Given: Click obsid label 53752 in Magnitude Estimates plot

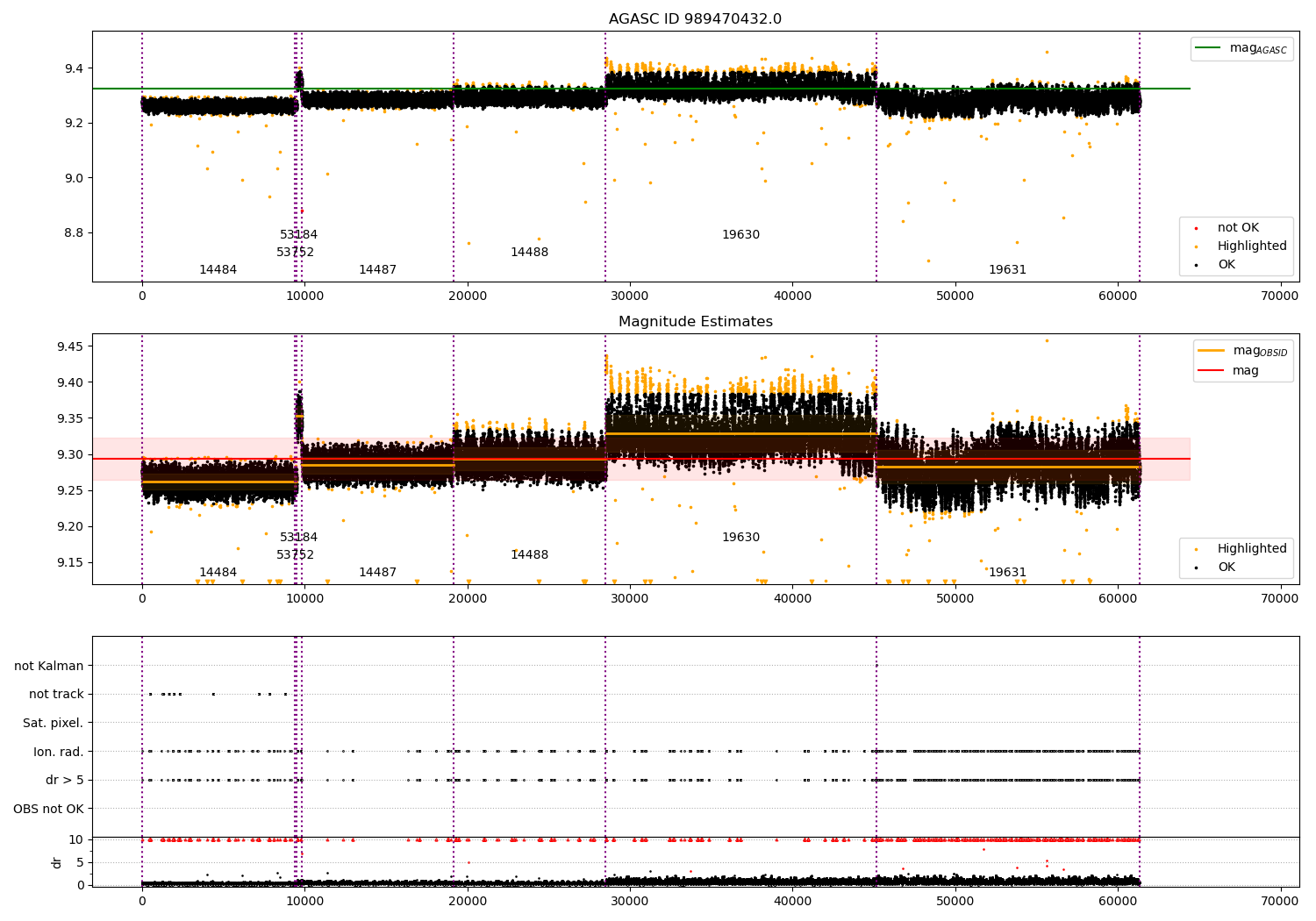Looking at the screenshot, I should click(x=295, y=555).
